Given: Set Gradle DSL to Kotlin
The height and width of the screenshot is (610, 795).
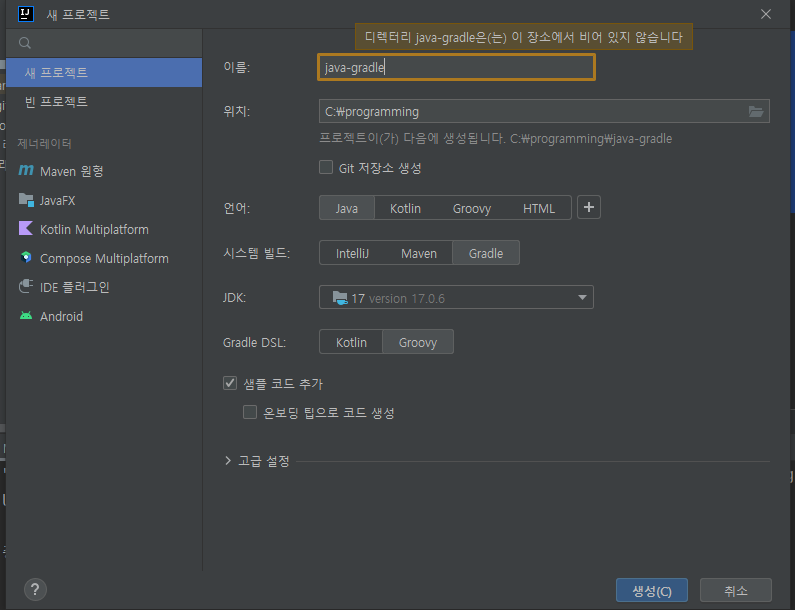Looking at the screenshot, I should (351, 342).
